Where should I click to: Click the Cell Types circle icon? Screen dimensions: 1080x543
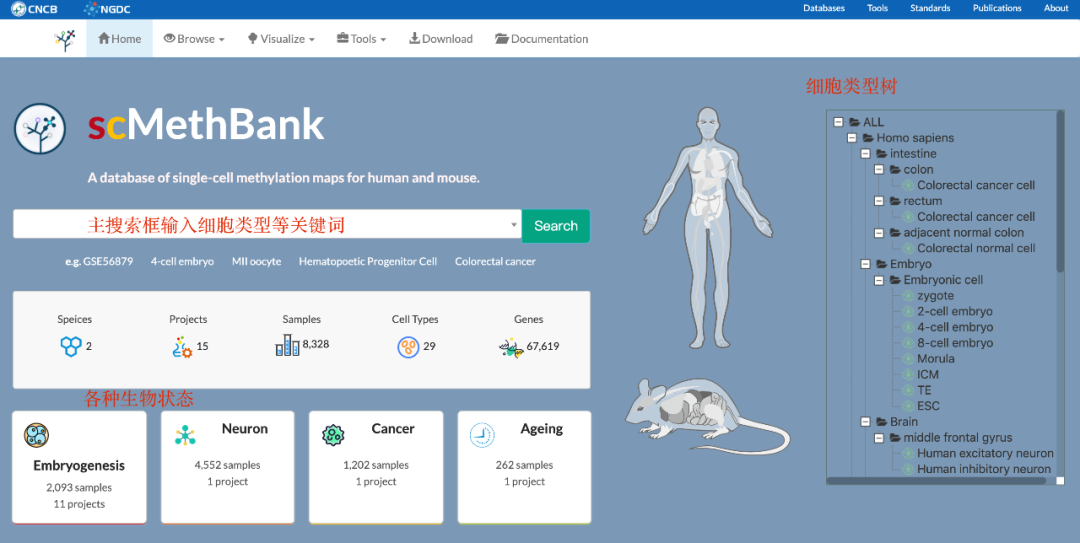(x=408, y=347)
